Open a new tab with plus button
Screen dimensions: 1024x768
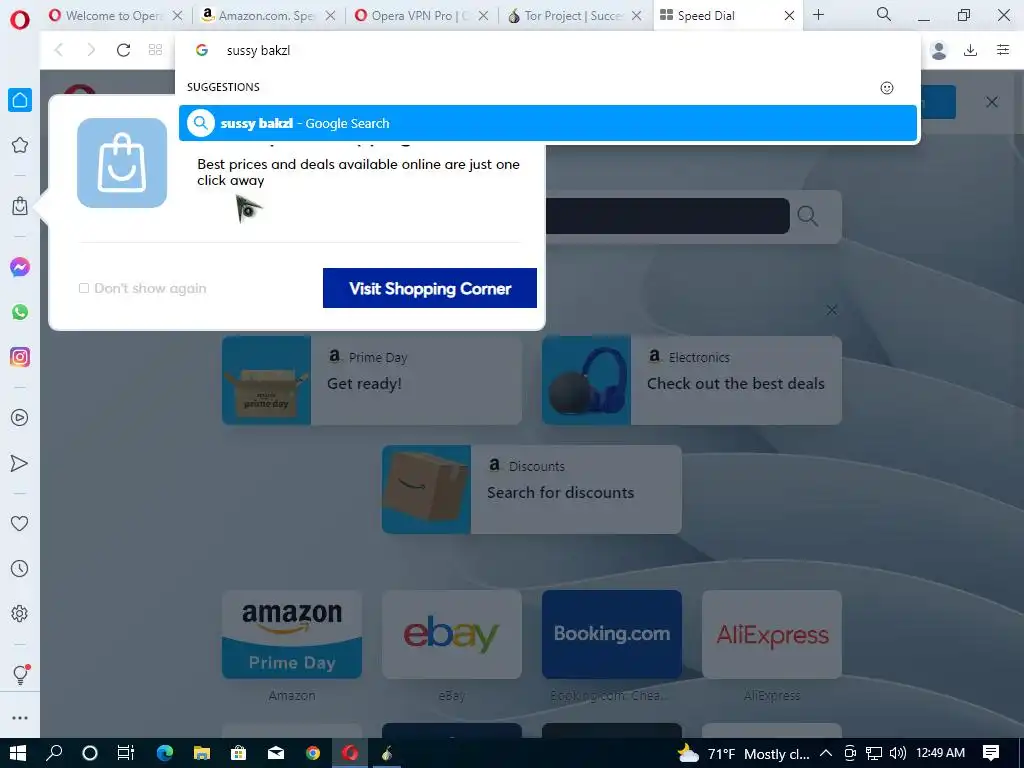[x=818, y=14]
